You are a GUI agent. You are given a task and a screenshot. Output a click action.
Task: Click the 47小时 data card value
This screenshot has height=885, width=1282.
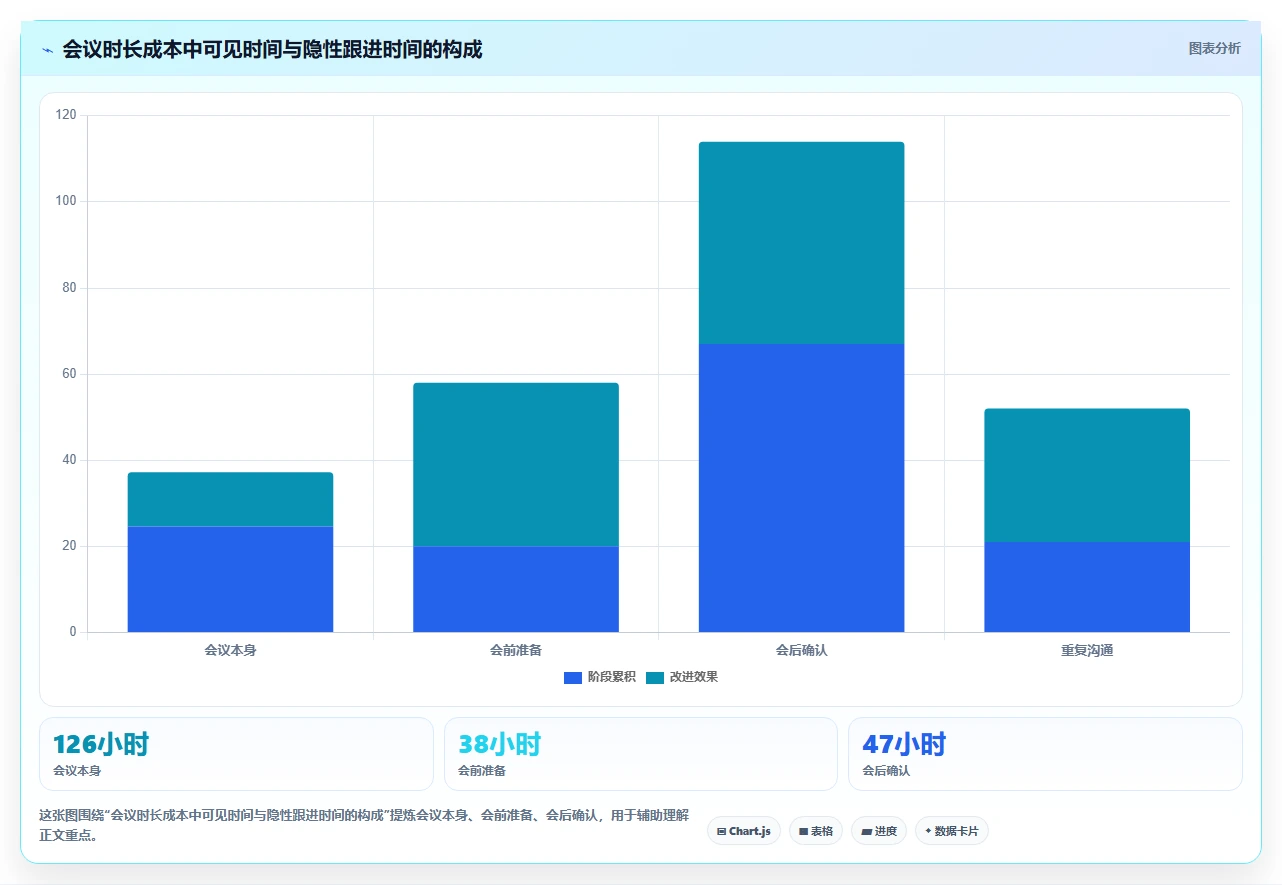904,744
